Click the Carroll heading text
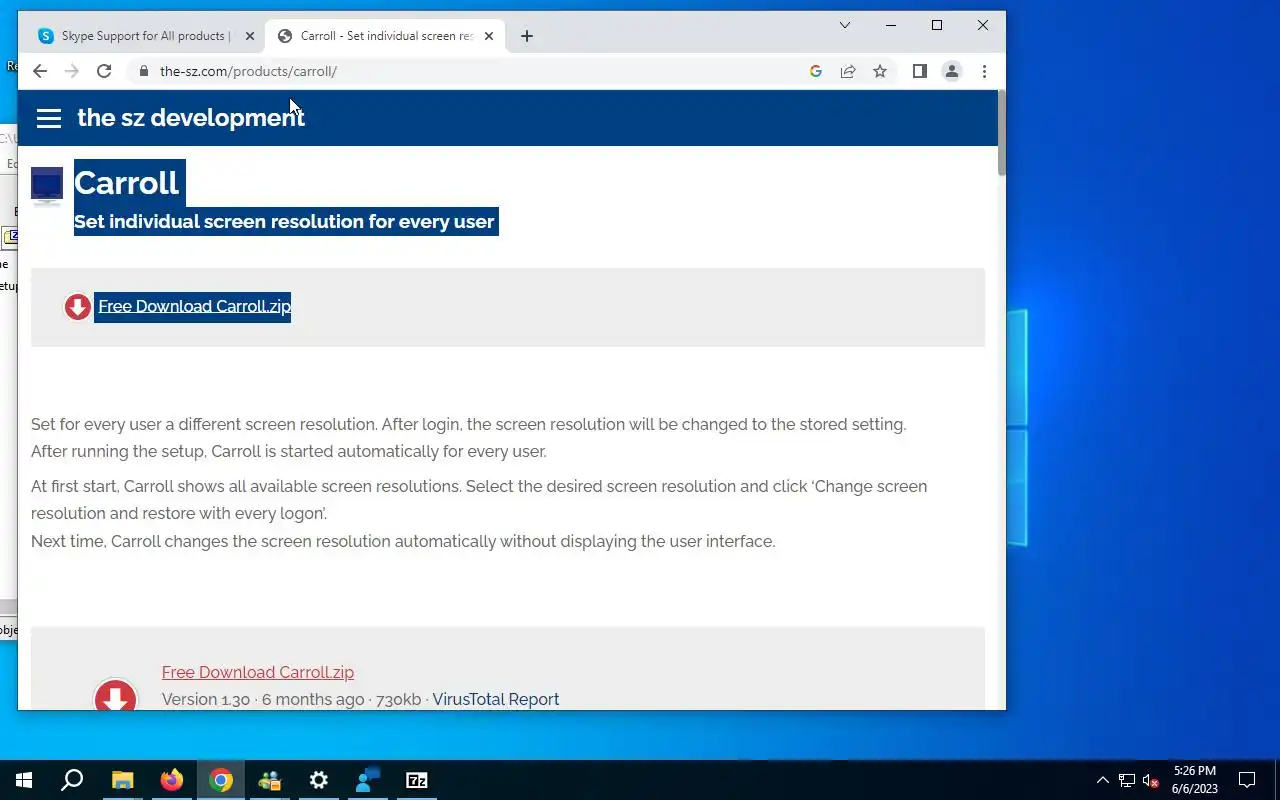 point(126,182)
